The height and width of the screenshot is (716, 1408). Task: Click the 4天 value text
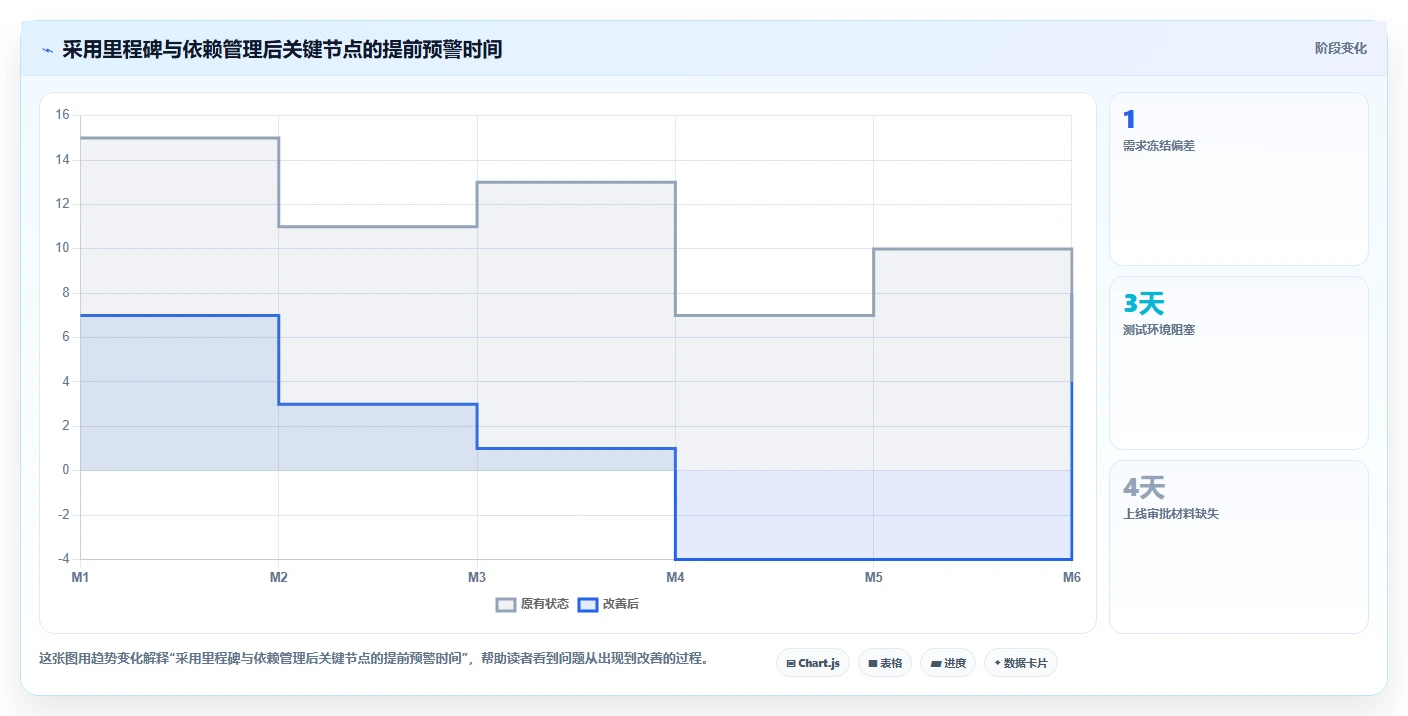tap(1144, 488)
